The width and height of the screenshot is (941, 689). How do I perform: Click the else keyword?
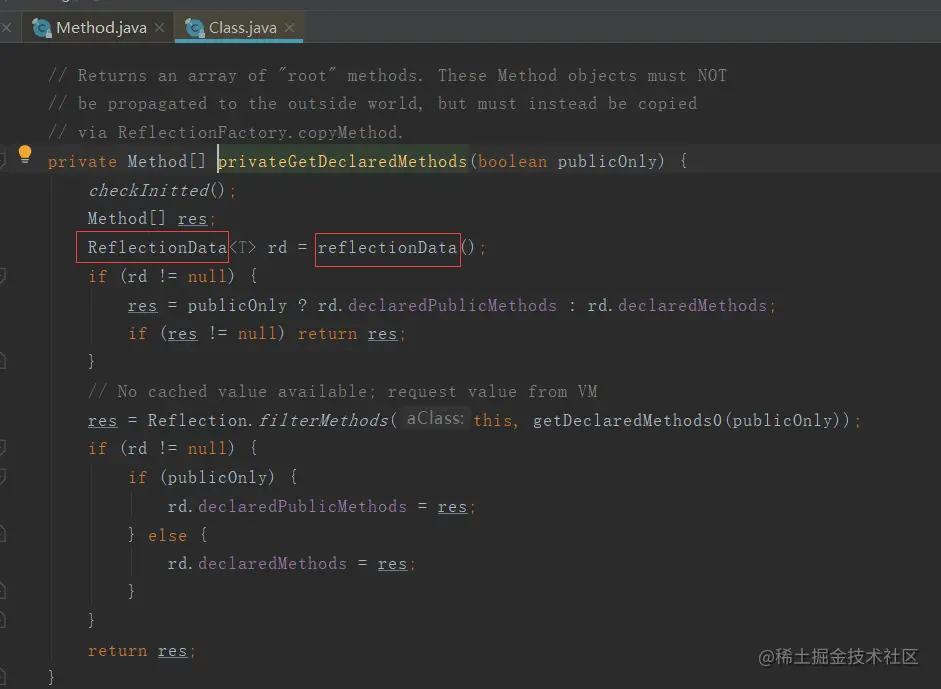coord(167,535)
